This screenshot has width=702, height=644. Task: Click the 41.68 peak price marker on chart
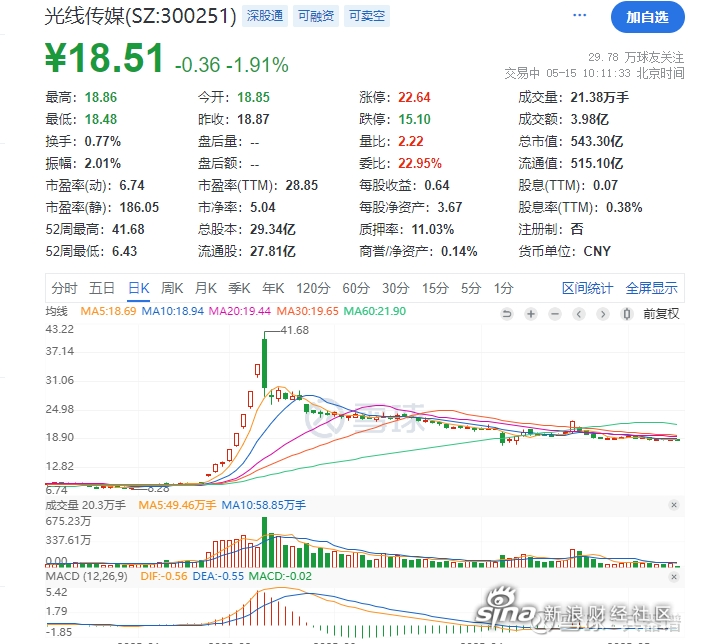click(295, 331)
